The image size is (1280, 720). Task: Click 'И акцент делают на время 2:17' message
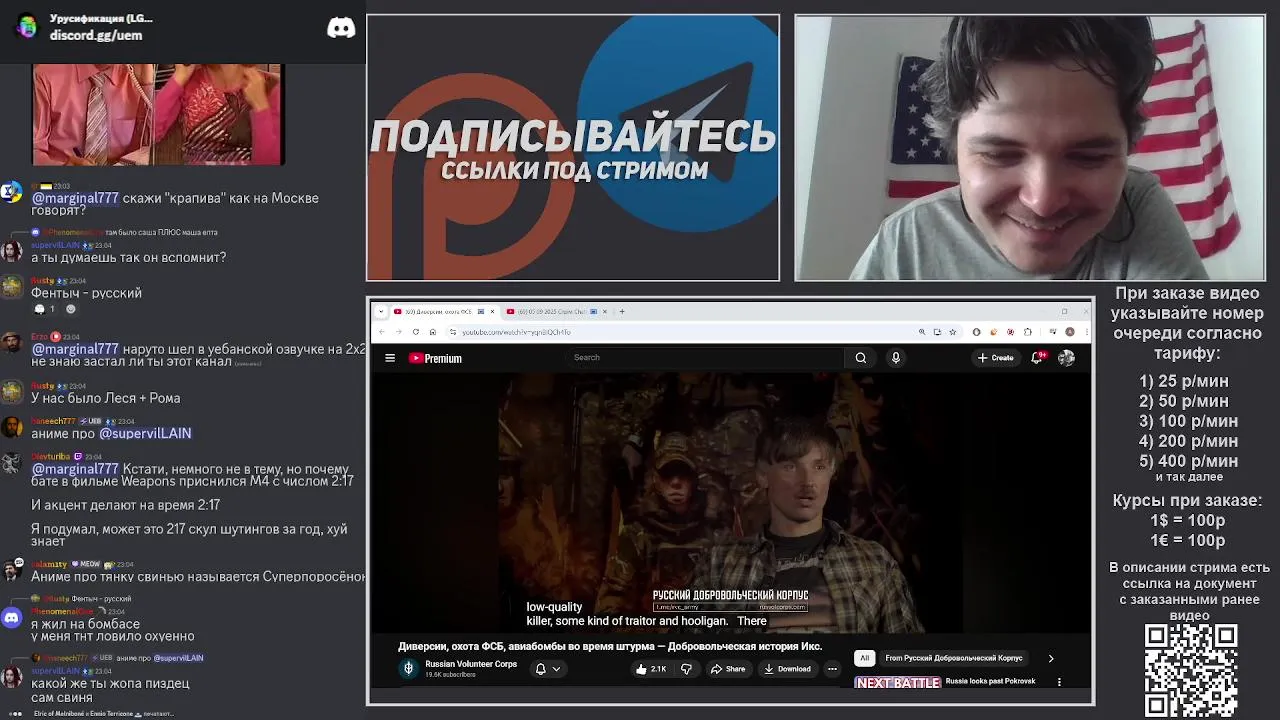coord(125,505)
